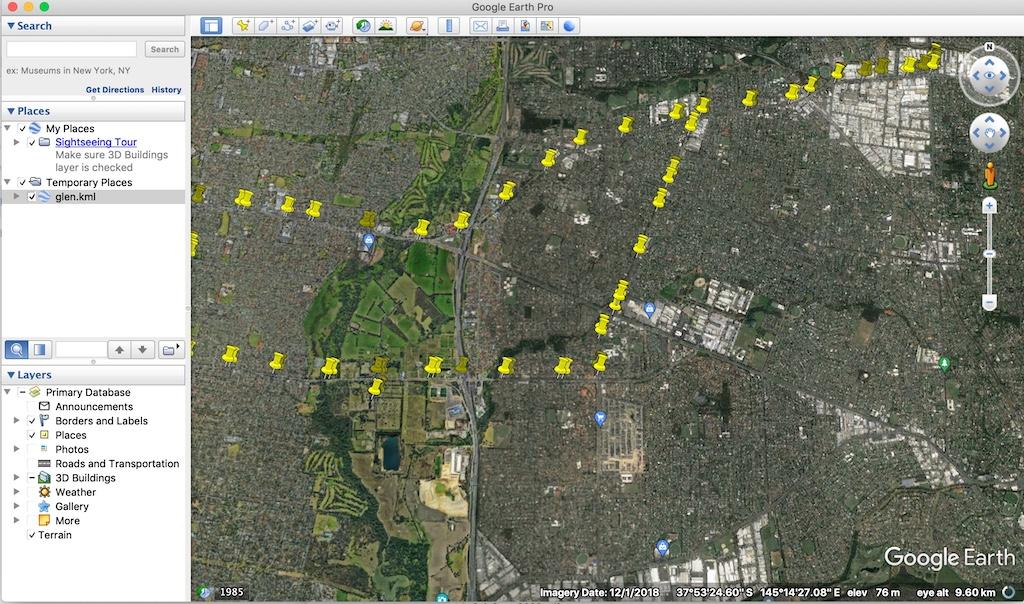Open the Ruler measurement tool
1024x604 pixels.
[448, 25]
